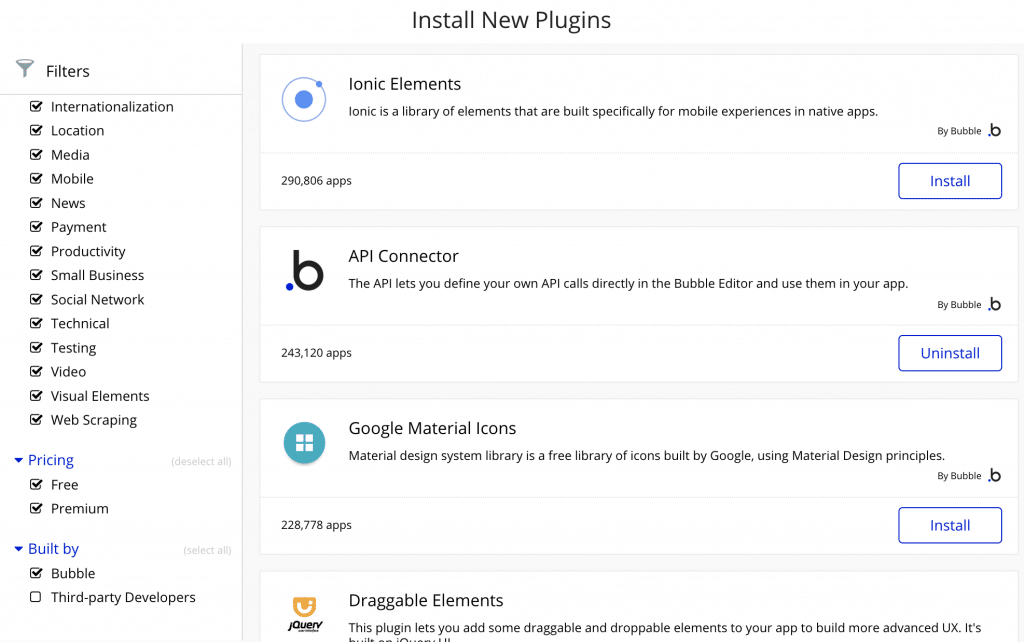Click Bubble badge icon on Google Material Icons card
Image resolution: width=1024 pixels, height=642 pixels.
click(x=994, y=476)
